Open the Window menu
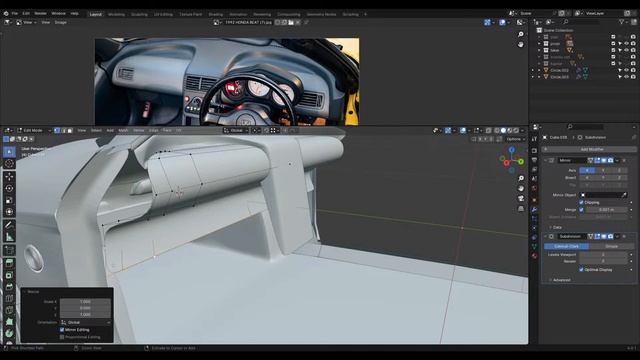640x360 pixels. coord(58,13)
